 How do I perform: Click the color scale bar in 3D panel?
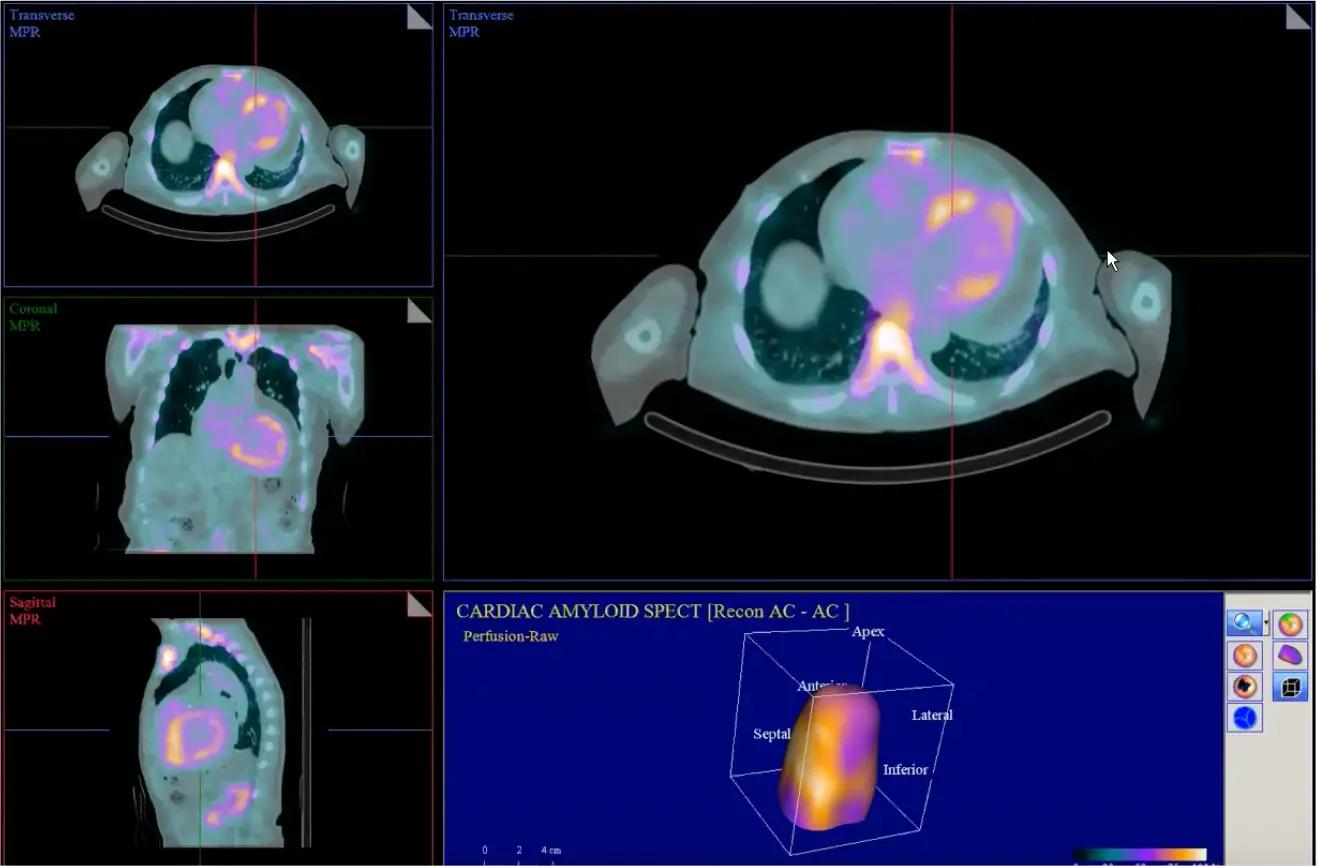pos(1140,856)
